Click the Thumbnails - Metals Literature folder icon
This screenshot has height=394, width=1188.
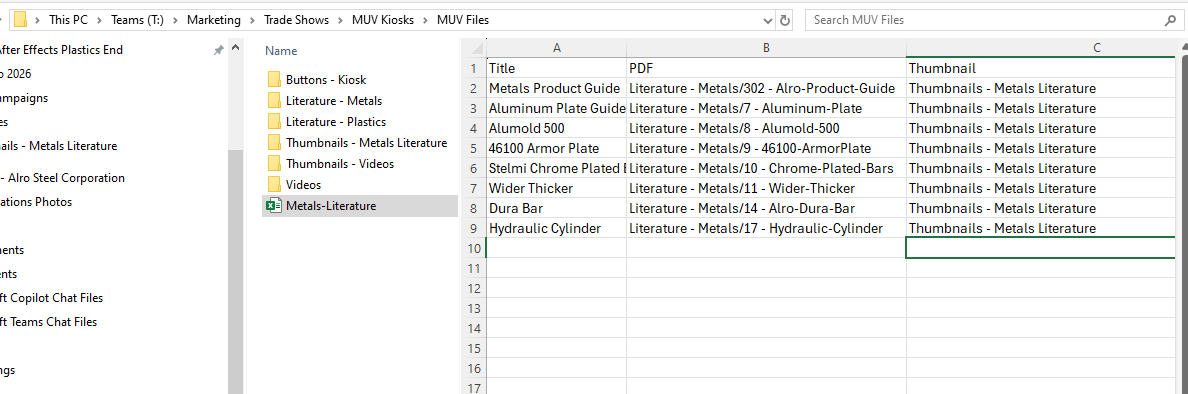(x=274, y=142)
